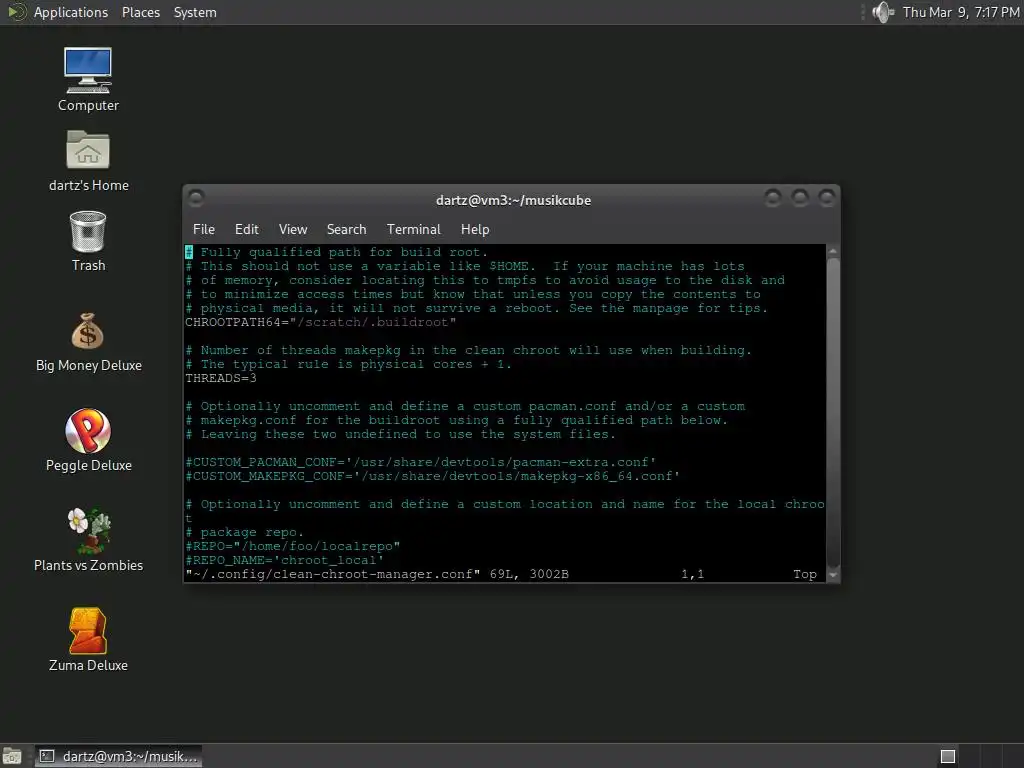1024x768 pixels.
Task: Open the System menu
Action: (195, 12)
